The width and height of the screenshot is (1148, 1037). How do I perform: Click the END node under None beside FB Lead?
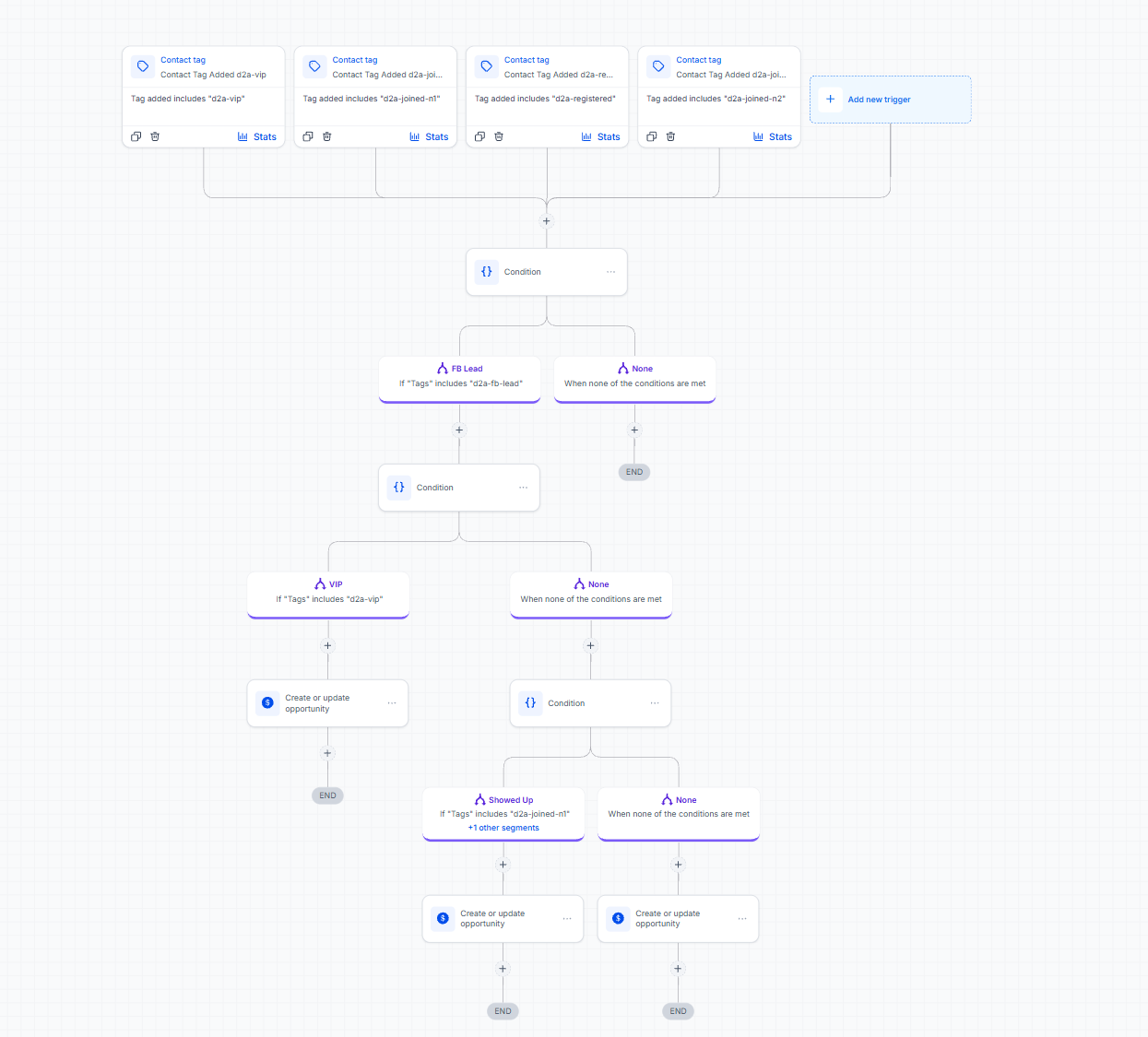(634, 472)
